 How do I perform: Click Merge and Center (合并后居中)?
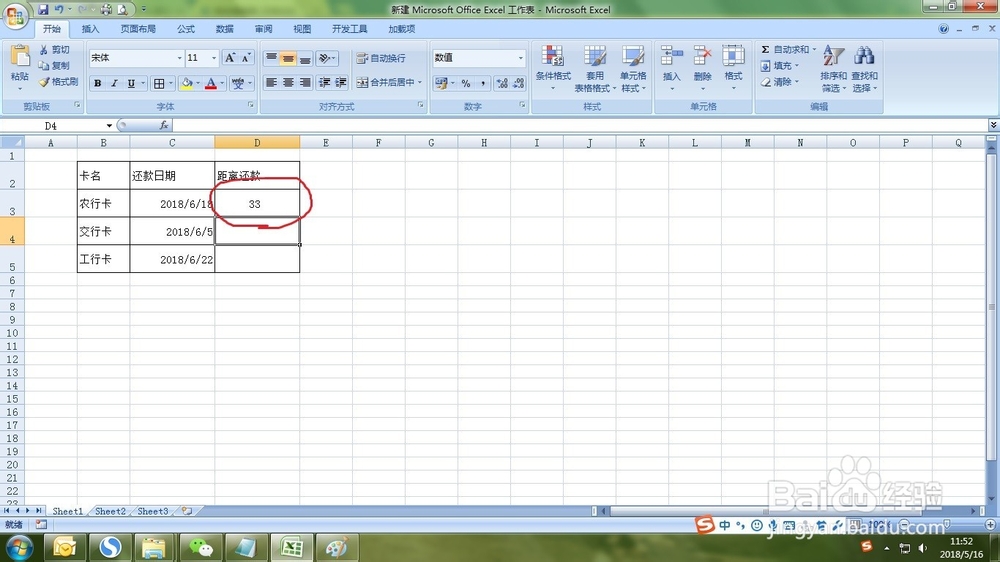[388, 82]
